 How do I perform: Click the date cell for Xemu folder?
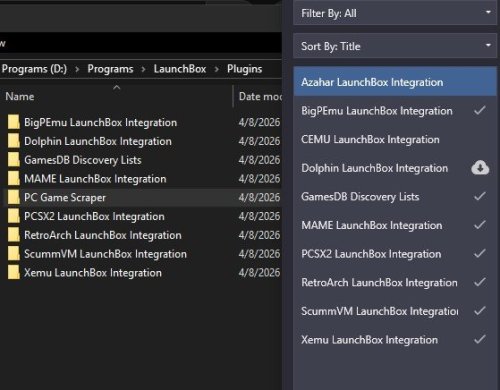tap(259, 273)
